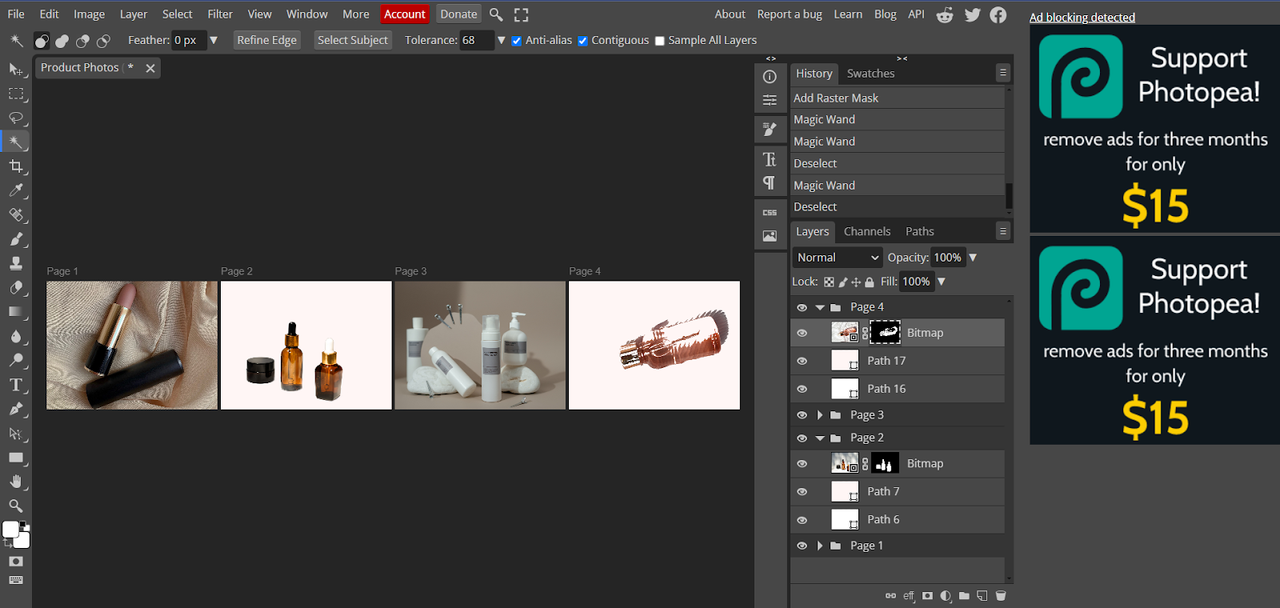
Task: Hide the Path 17 layer
Action: coord(801,361)
